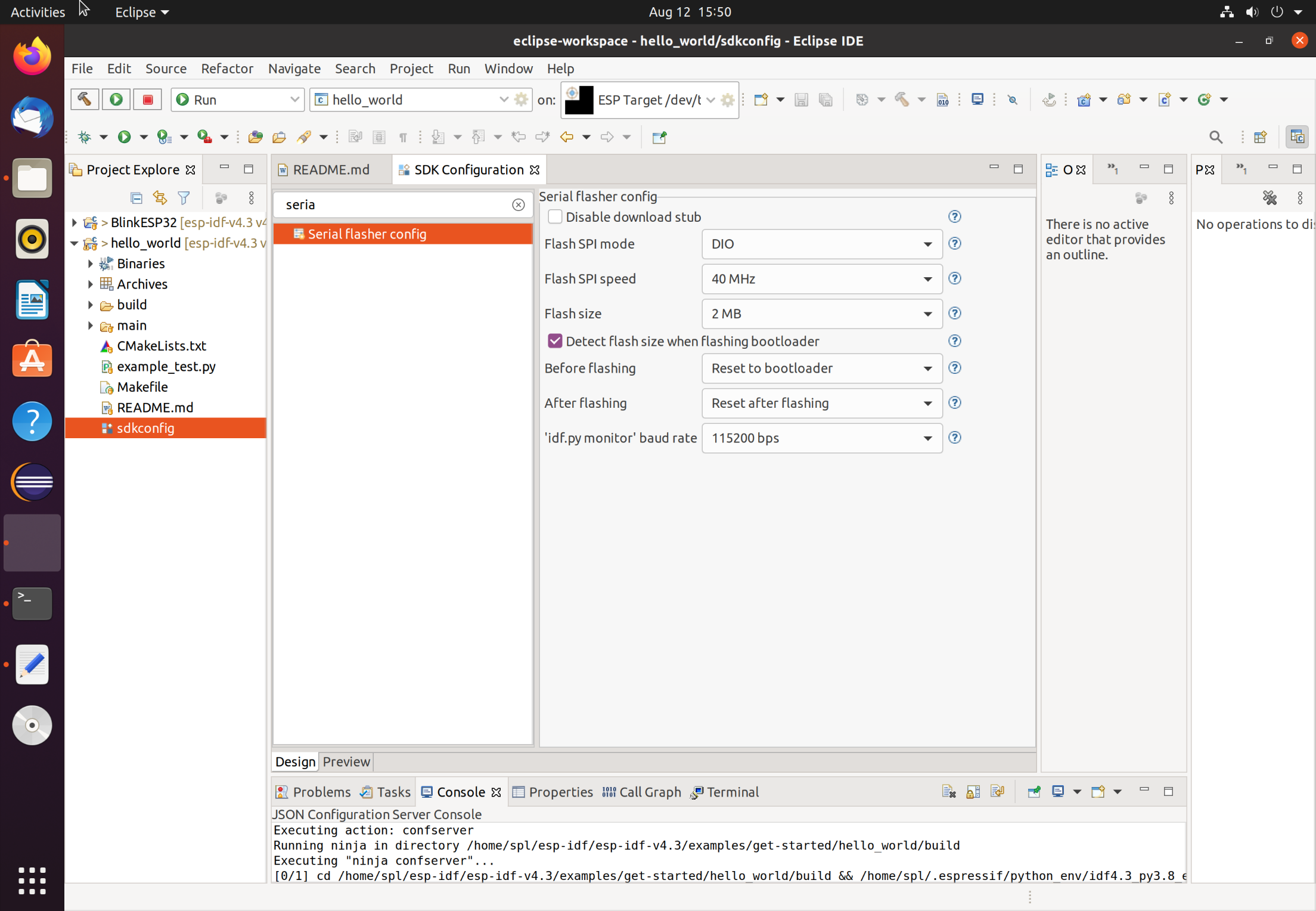
Task: Expand the build folder in hello_world
Action: (x=91, y=305)
